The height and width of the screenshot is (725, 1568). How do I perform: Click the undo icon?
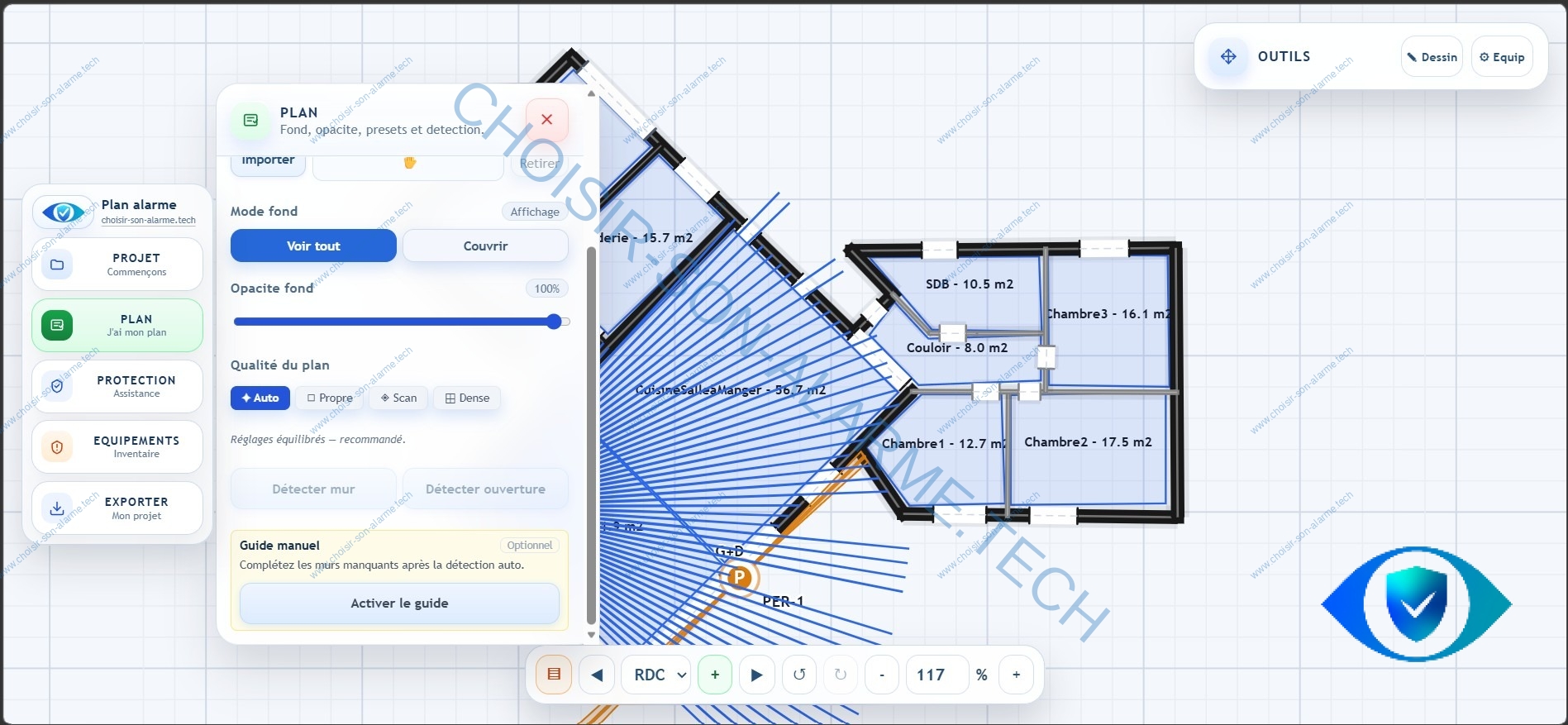click(799, 675)
